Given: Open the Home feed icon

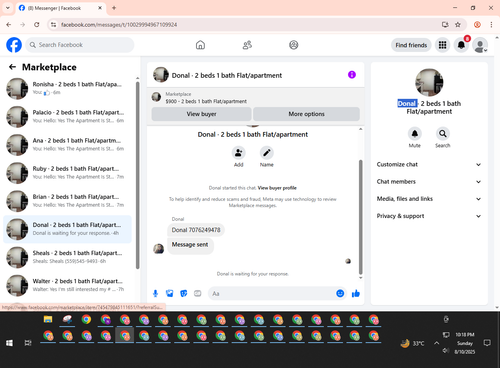Looking at the screenshot, I should pyautogui.click(x=200, y=45).
